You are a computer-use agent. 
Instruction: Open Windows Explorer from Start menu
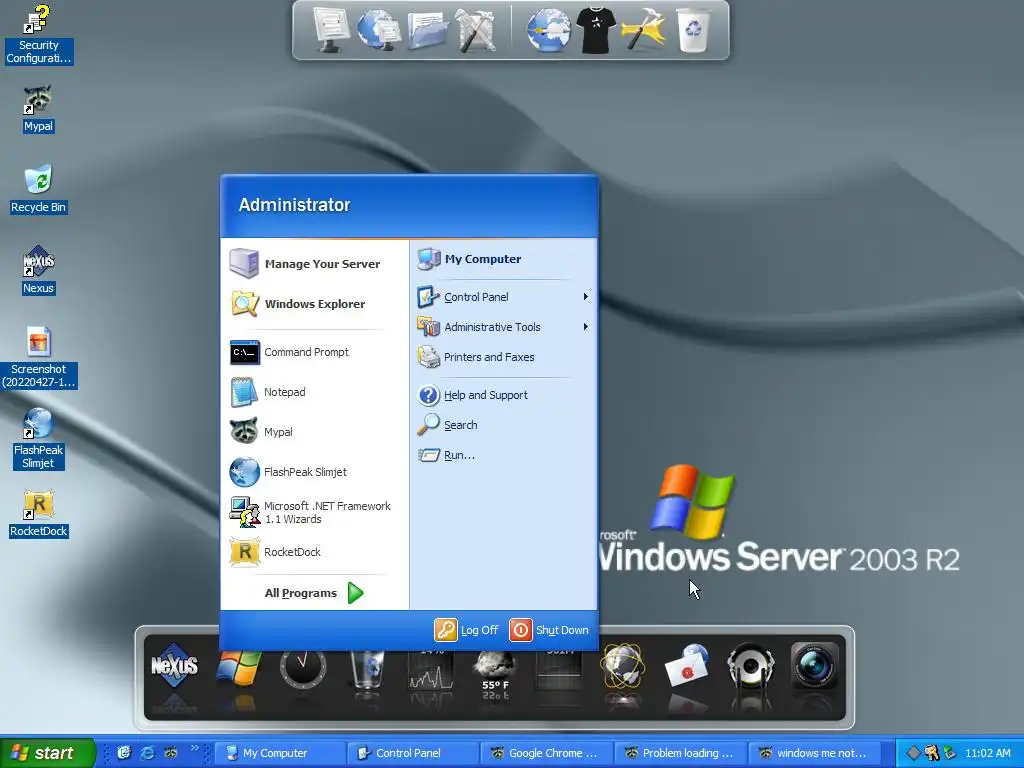pos(315,304)
